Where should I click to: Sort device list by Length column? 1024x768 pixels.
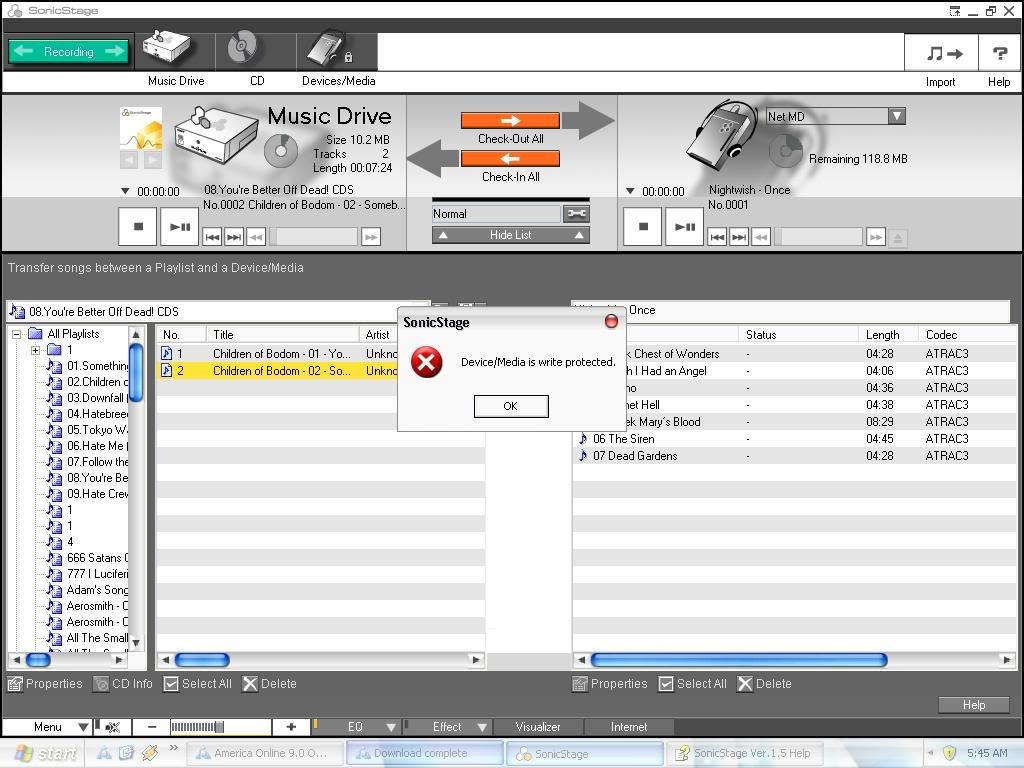click(888, 335)
